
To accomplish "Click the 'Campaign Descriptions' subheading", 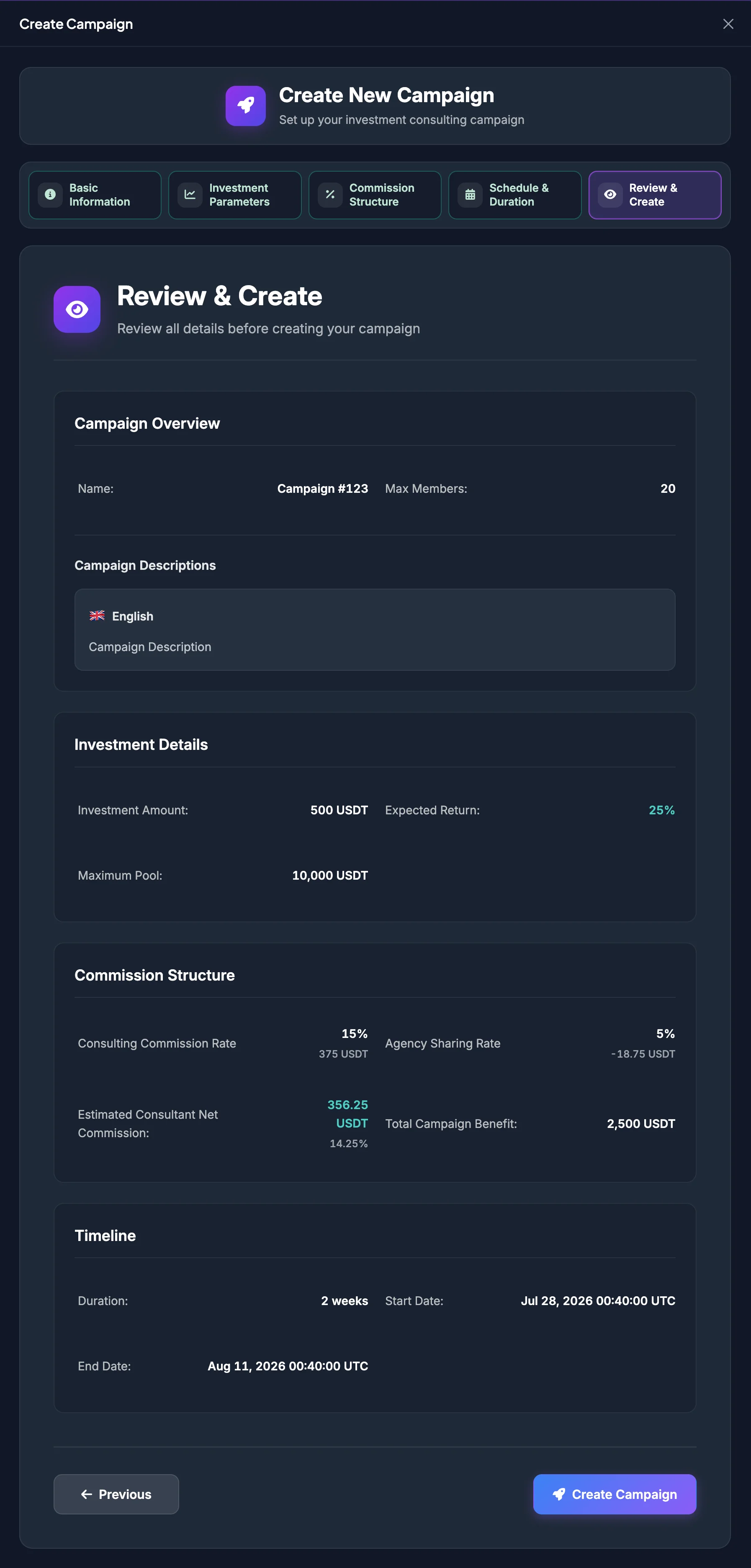I will coord(145,566).
